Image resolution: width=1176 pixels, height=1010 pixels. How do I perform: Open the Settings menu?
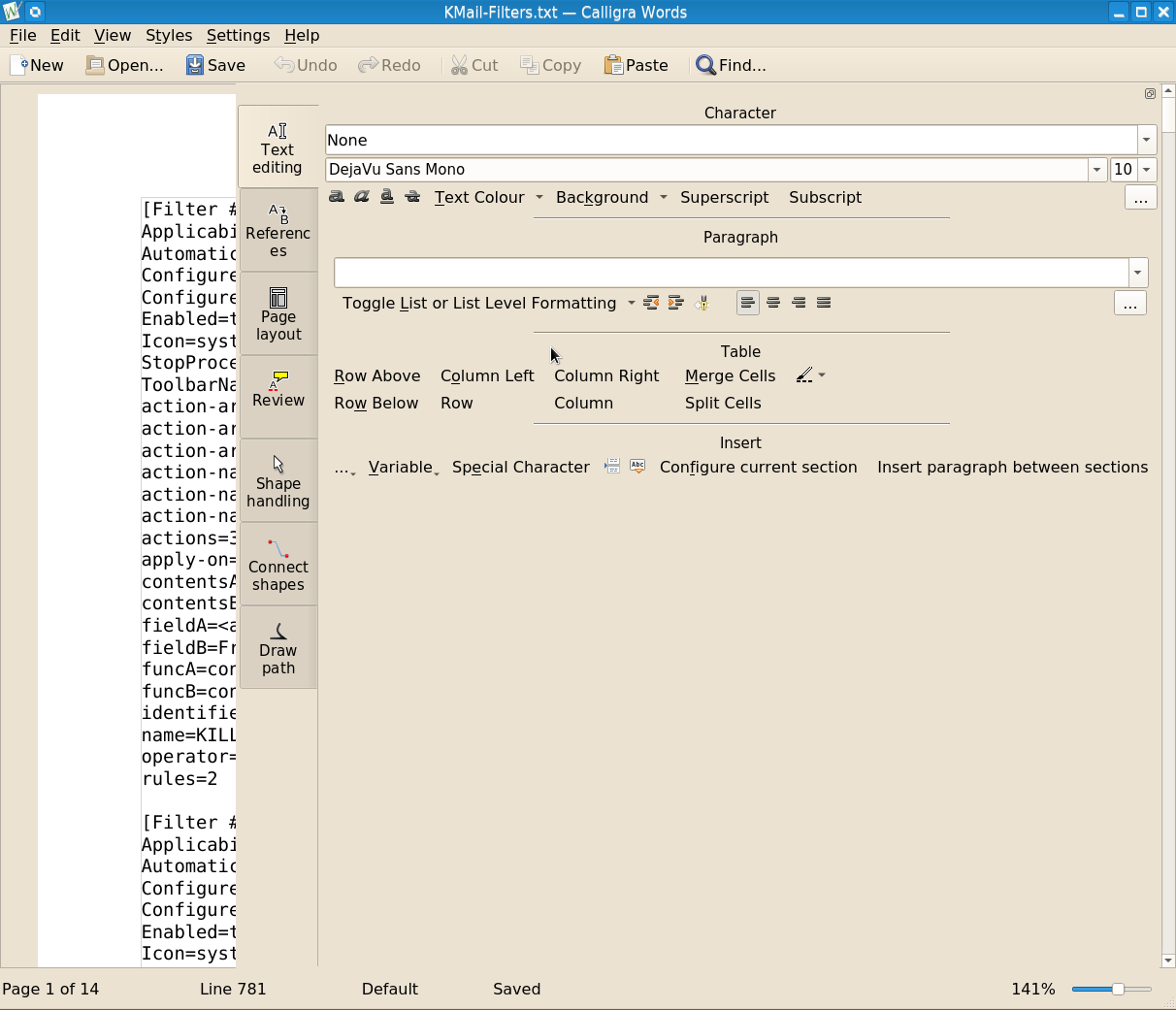238,35
